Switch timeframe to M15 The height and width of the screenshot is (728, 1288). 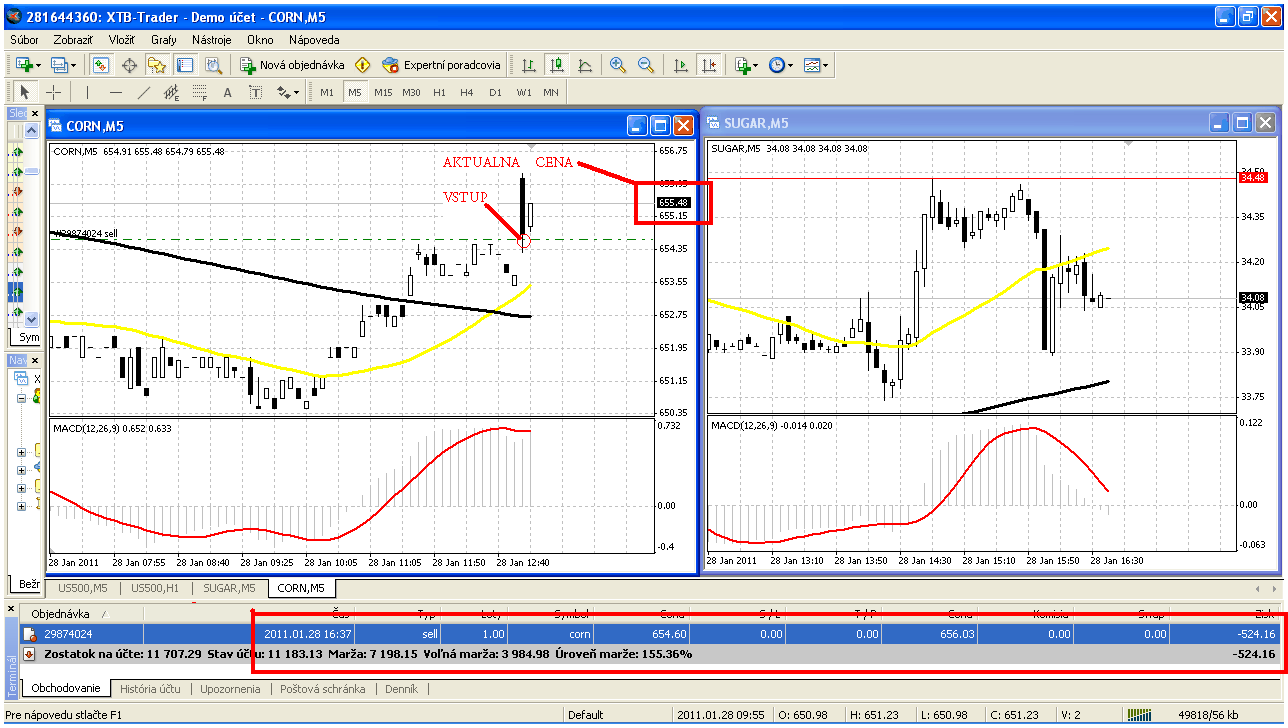pos(383,92)
